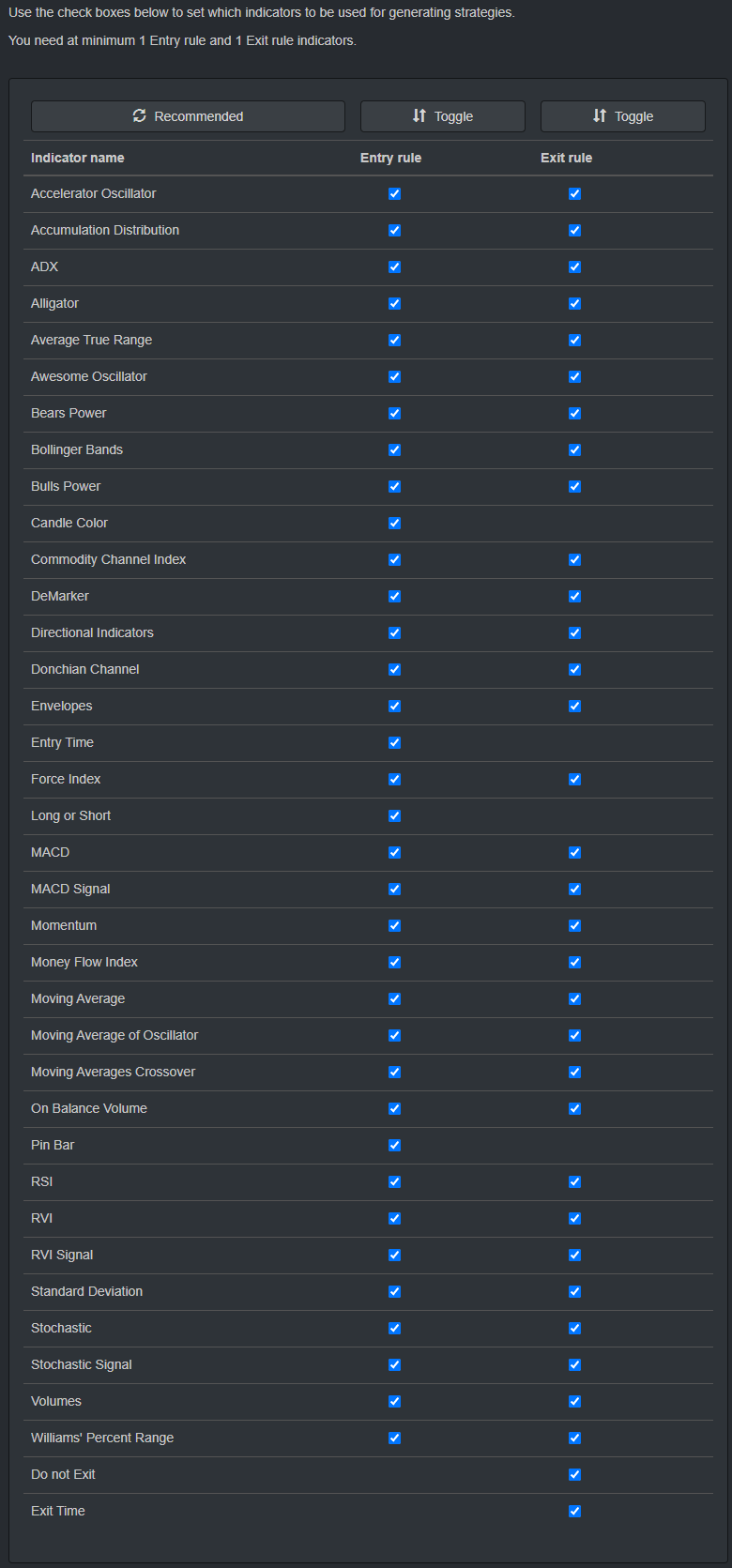Screen dimensions: 732x1568
Task: Disable Bollinger Bands entry rule
Action: click(x=394, y=449)
